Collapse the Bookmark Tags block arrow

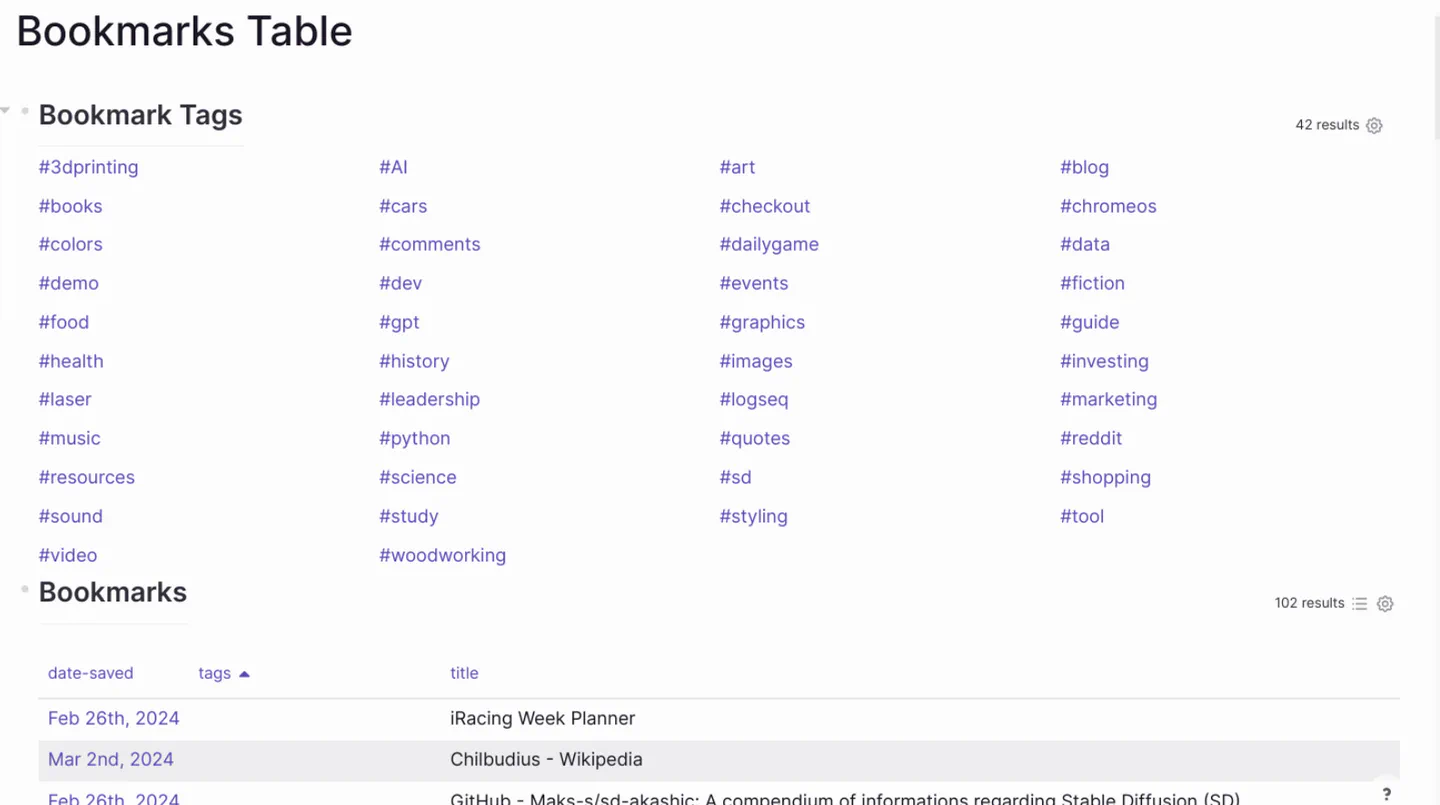point(6,110)
